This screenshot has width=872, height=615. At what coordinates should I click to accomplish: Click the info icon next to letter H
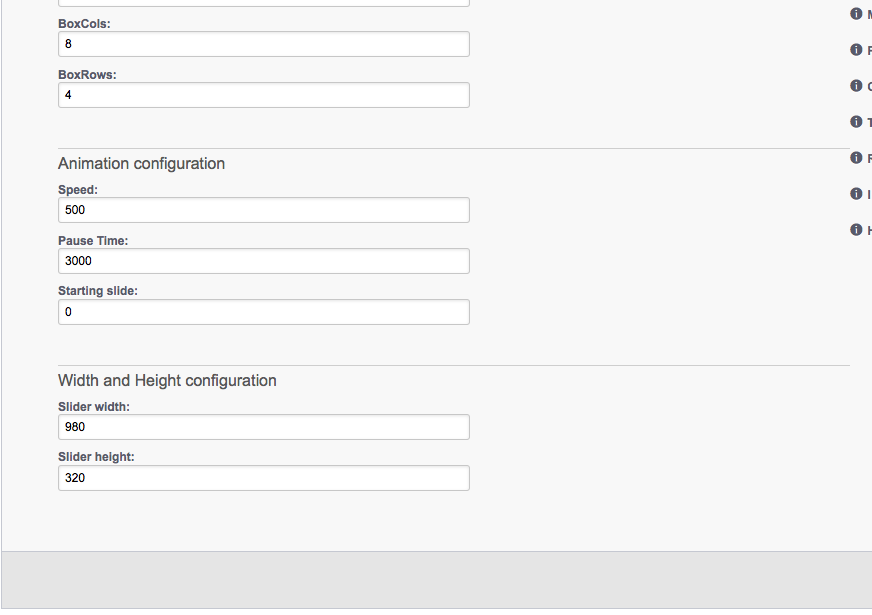coord(856,230)
